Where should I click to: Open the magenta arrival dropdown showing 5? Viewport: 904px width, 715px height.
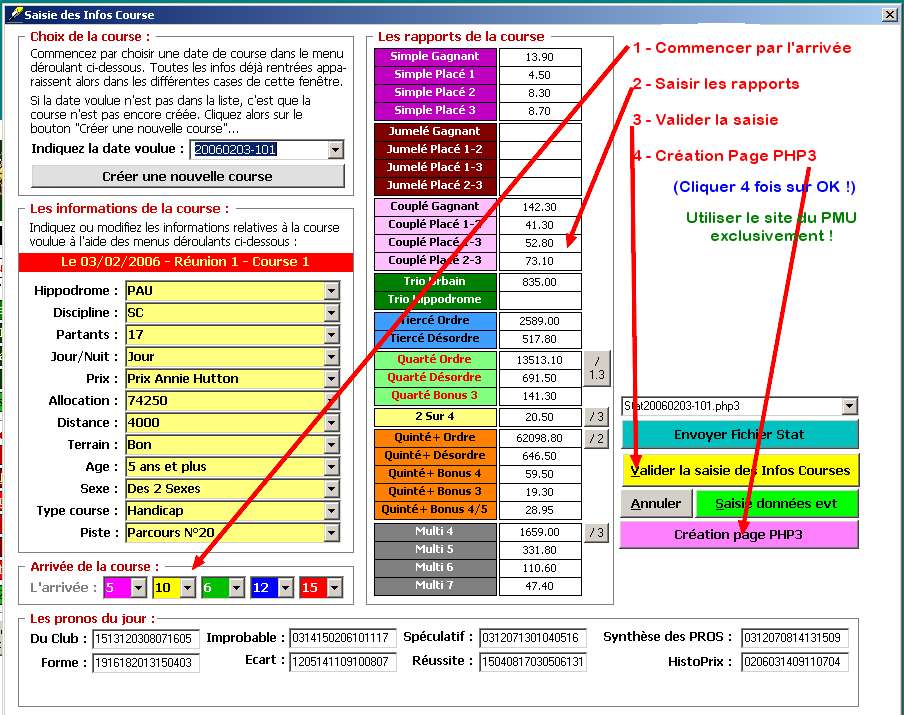pyautogui.click(x=138, y=588)
